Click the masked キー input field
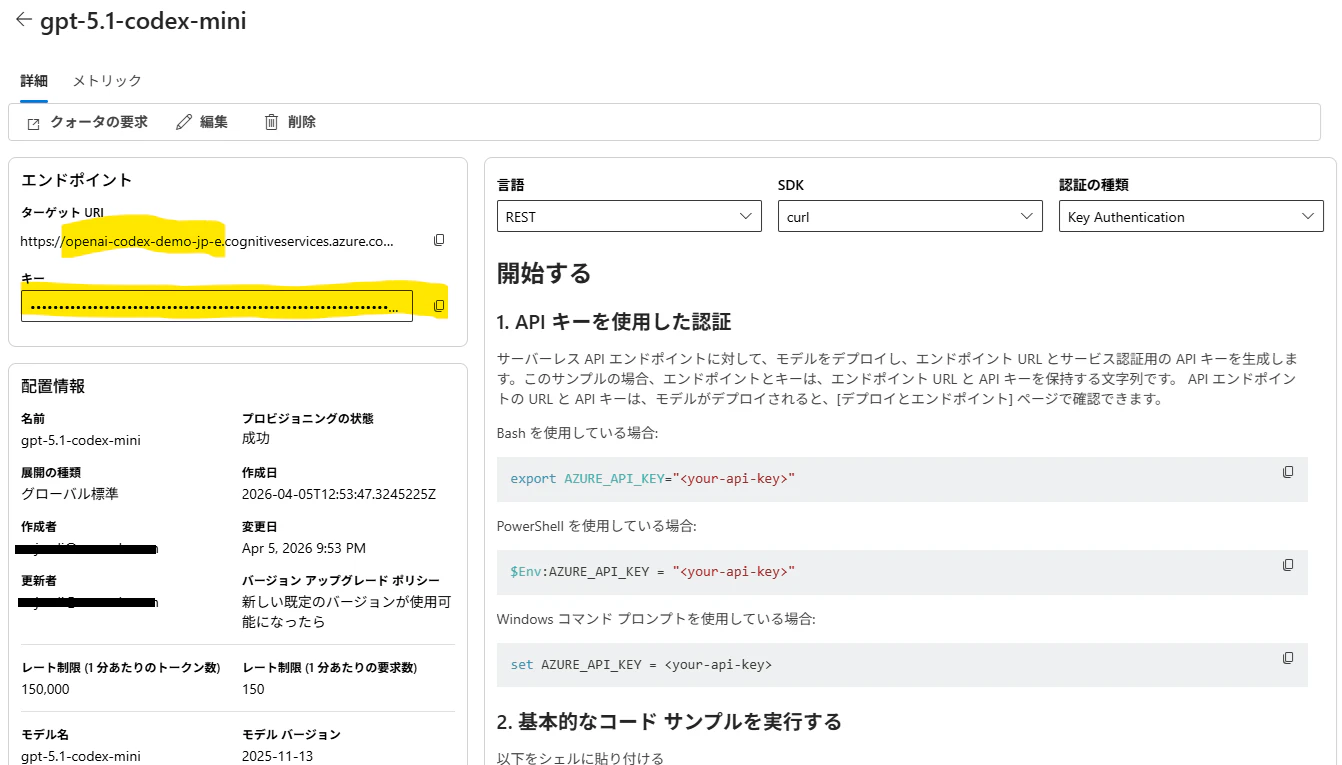Screen dimensions: 1342x765 [217, 306]
